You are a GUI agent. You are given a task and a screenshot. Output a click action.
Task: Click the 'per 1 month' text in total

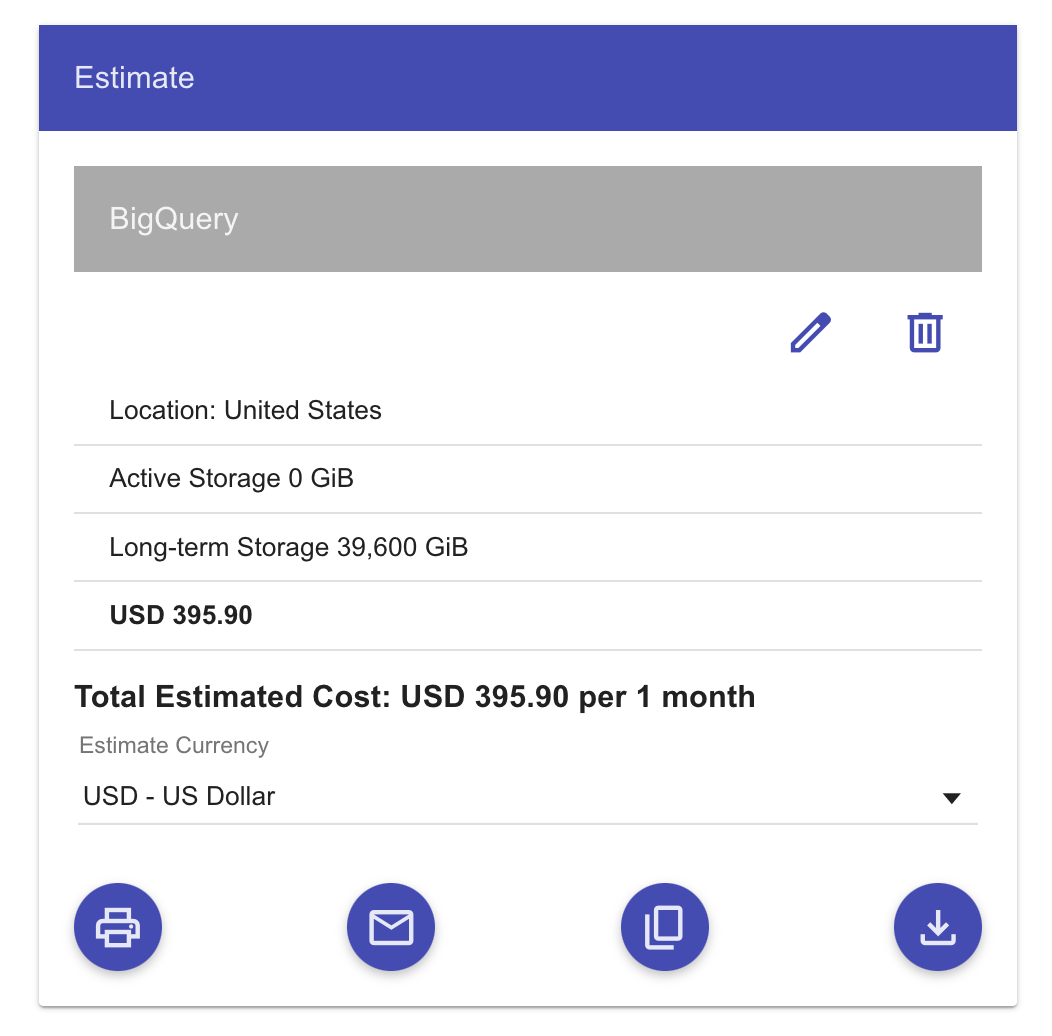(x=667, y=696)
